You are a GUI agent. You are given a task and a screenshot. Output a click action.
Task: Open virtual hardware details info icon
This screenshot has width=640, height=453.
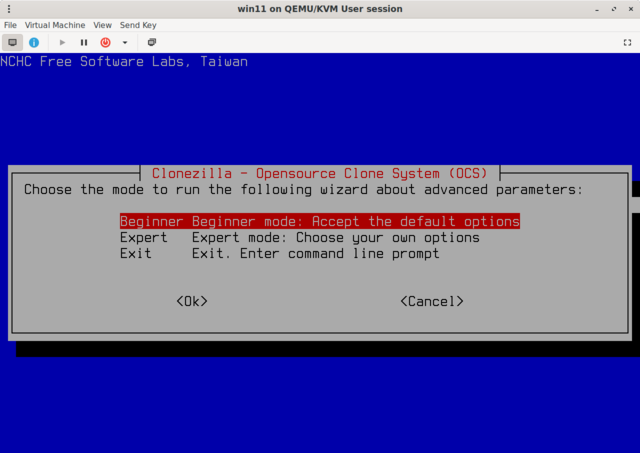(x=34, y=42)
